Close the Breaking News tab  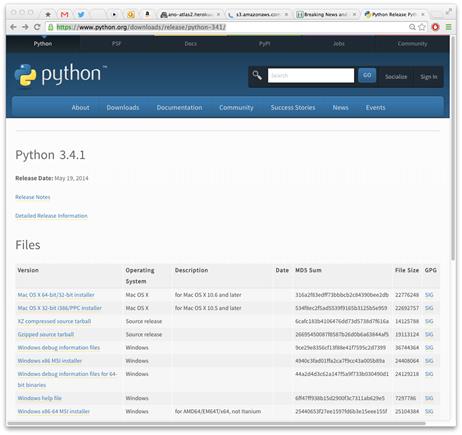[x=354, y=14]
